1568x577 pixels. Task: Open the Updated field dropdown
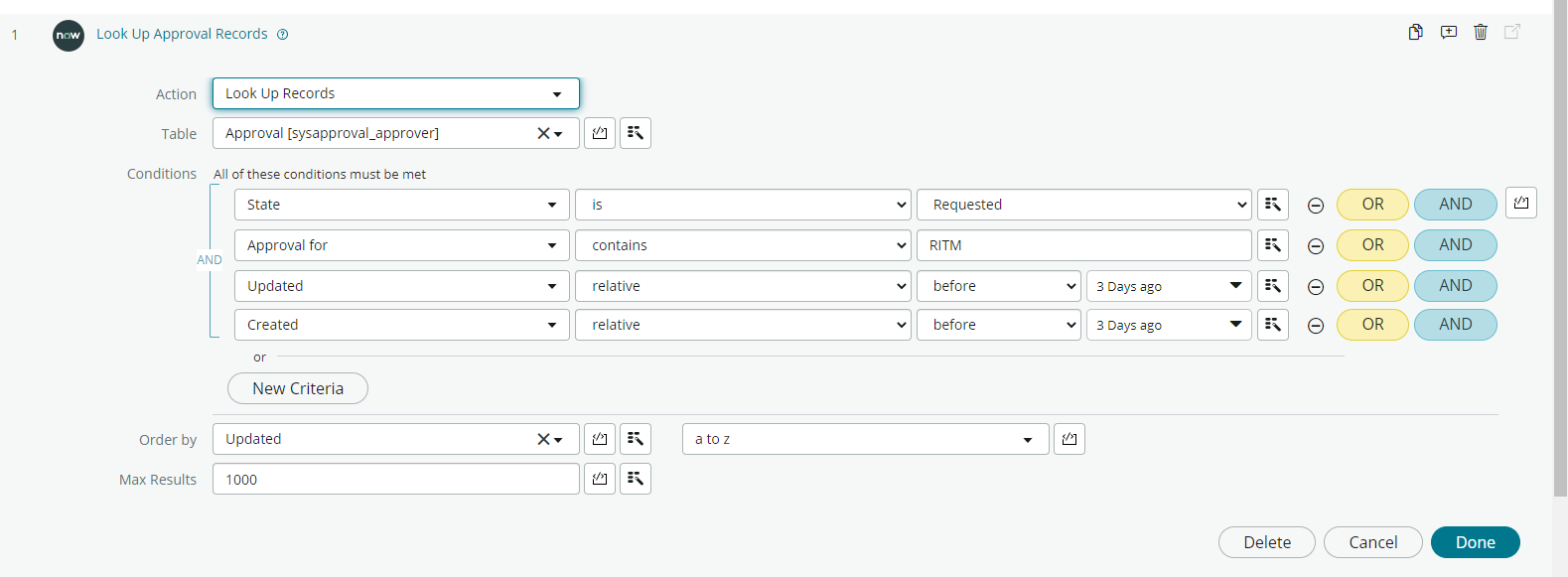click(402, 286)
